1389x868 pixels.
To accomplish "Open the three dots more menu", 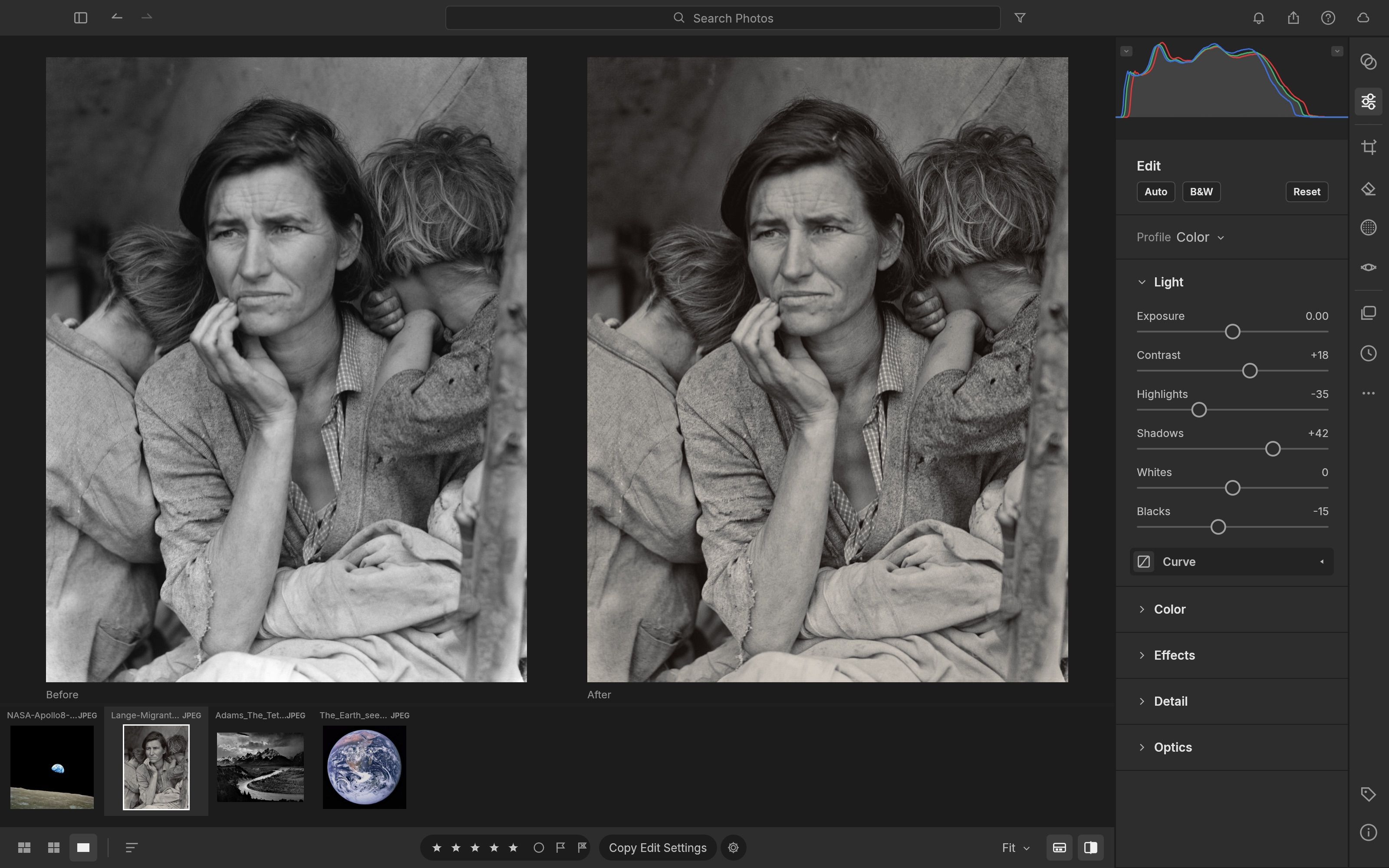I will pos(1368,393).
